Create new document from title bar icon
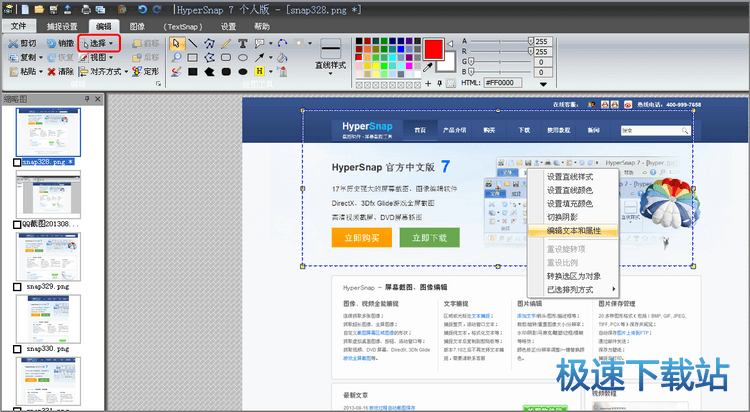This screenshot has height=412, width=750. pos(25,9)
